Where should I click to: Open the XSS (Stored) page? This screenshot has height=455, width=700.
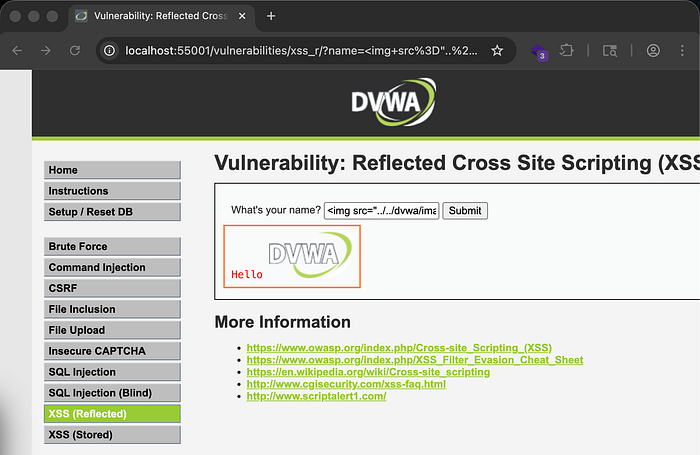pyautogui.click(x=112, y=435)
